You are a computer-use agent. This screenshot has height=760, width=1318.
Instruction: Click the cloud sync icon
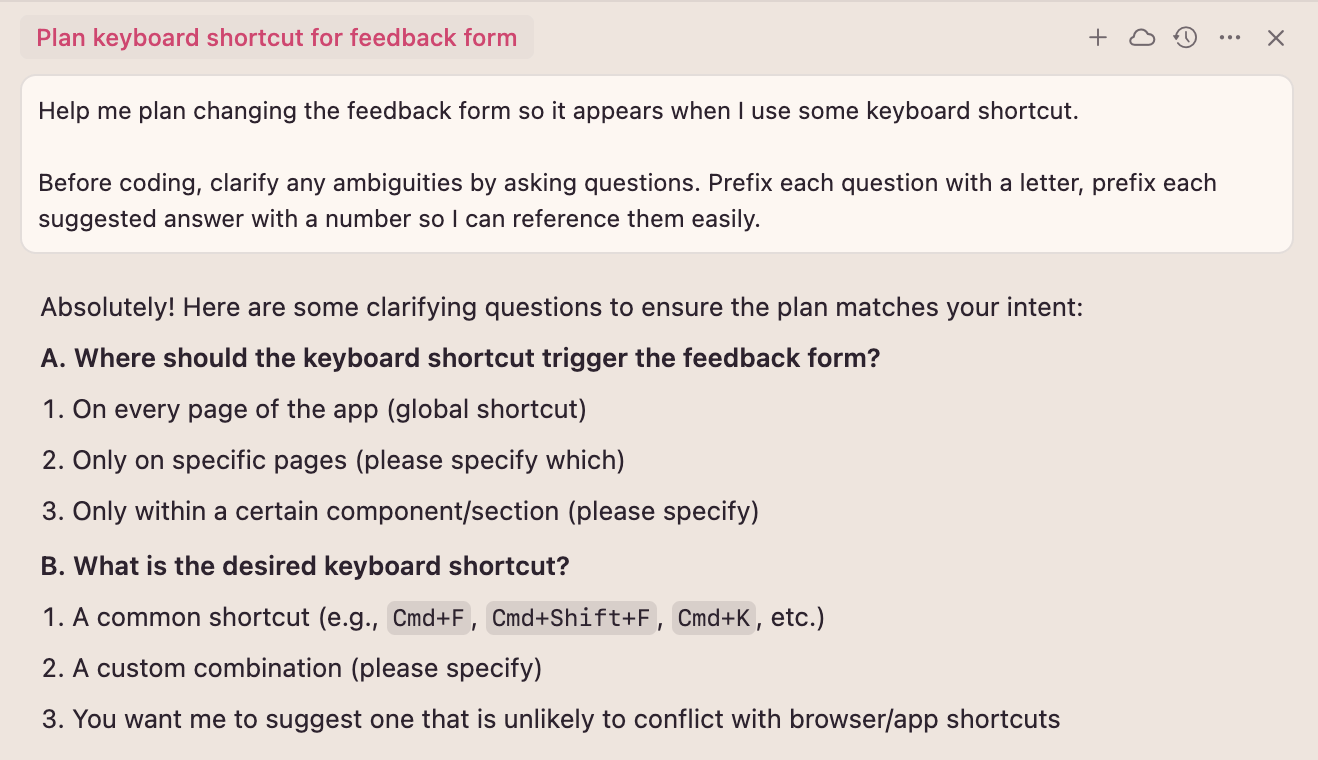1141,37
